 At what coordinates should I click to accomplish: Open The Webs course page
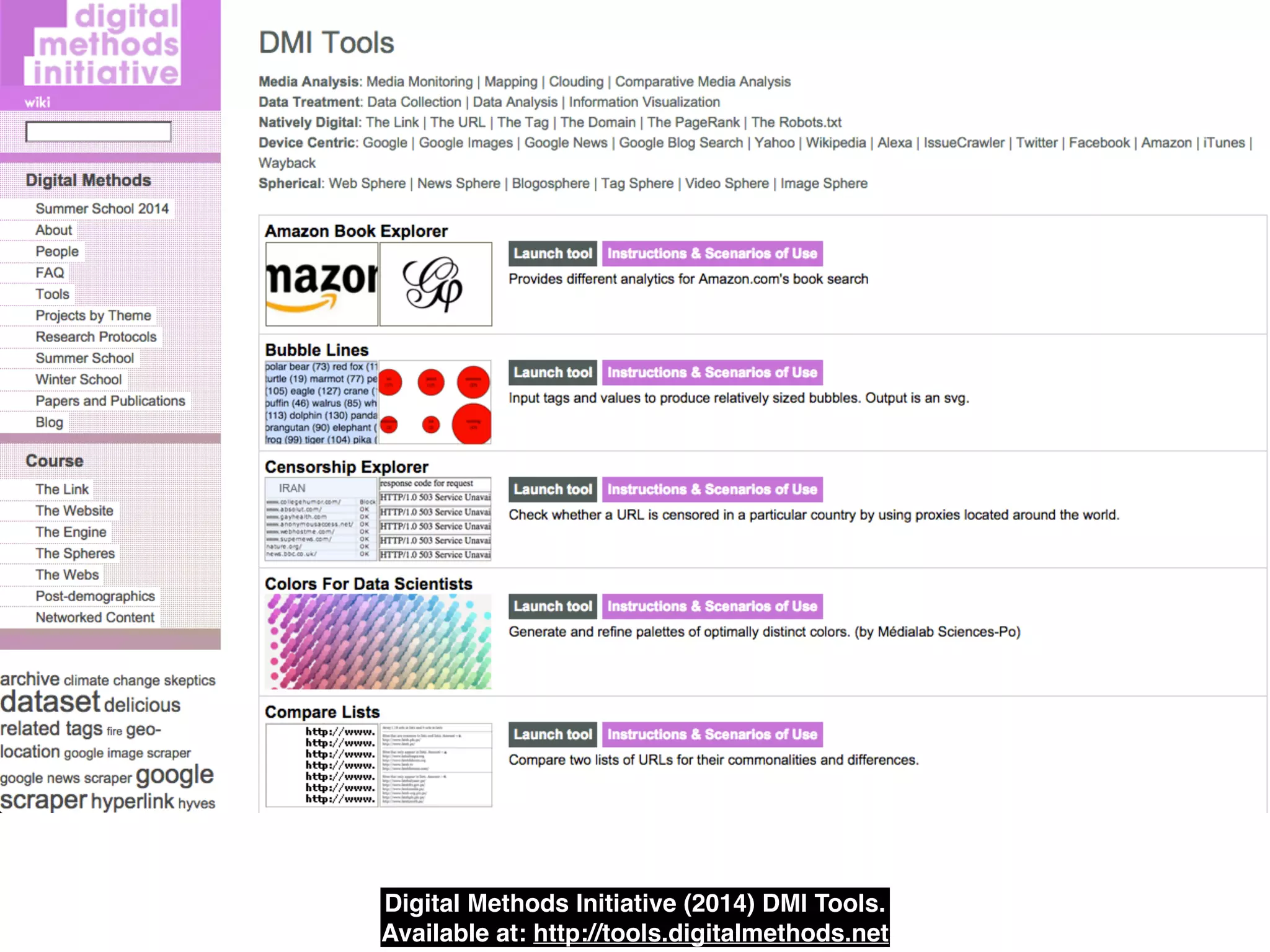[67, 575]
